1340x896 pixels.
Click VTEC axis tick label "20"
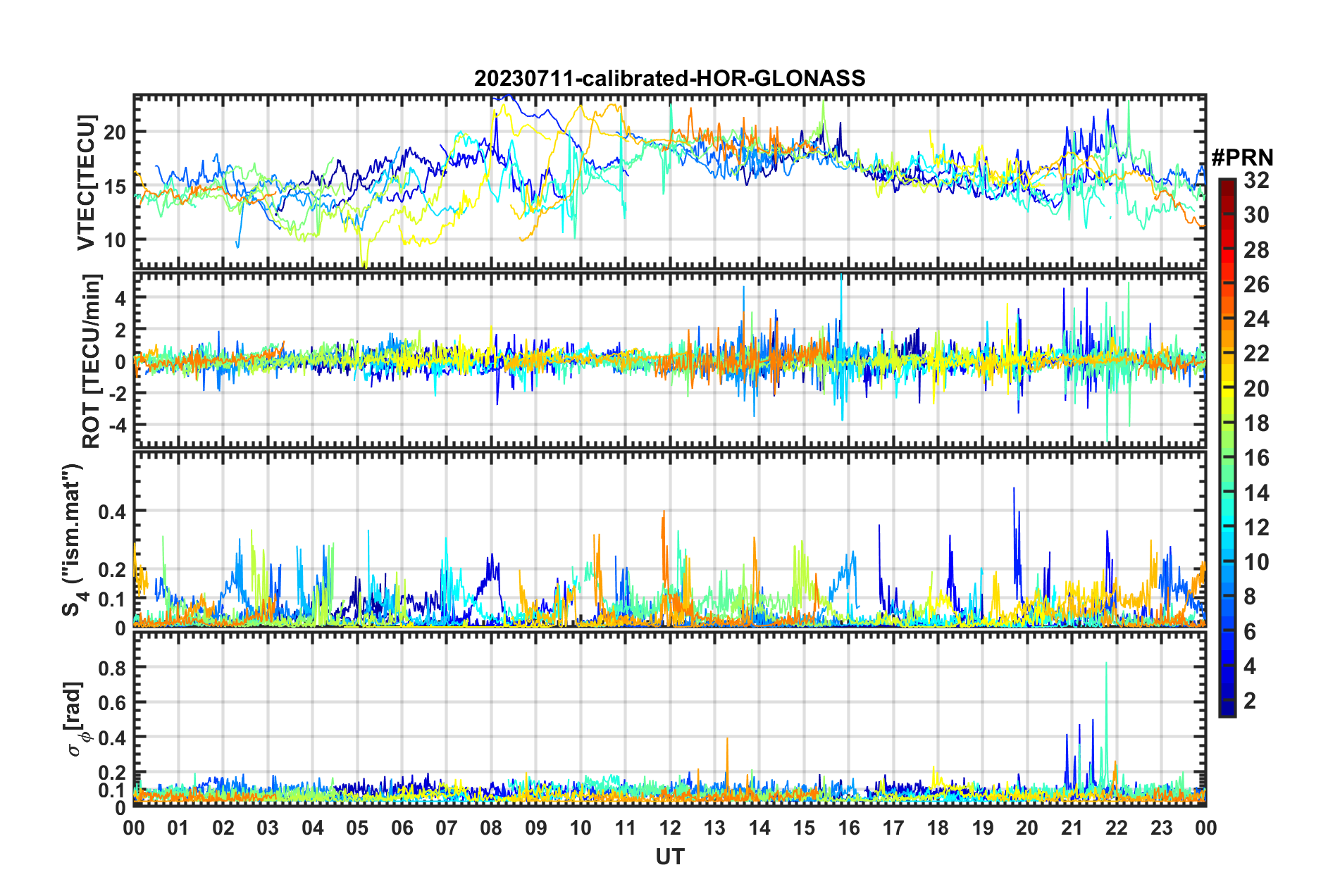pyautogui.click(x=115, y=132)
